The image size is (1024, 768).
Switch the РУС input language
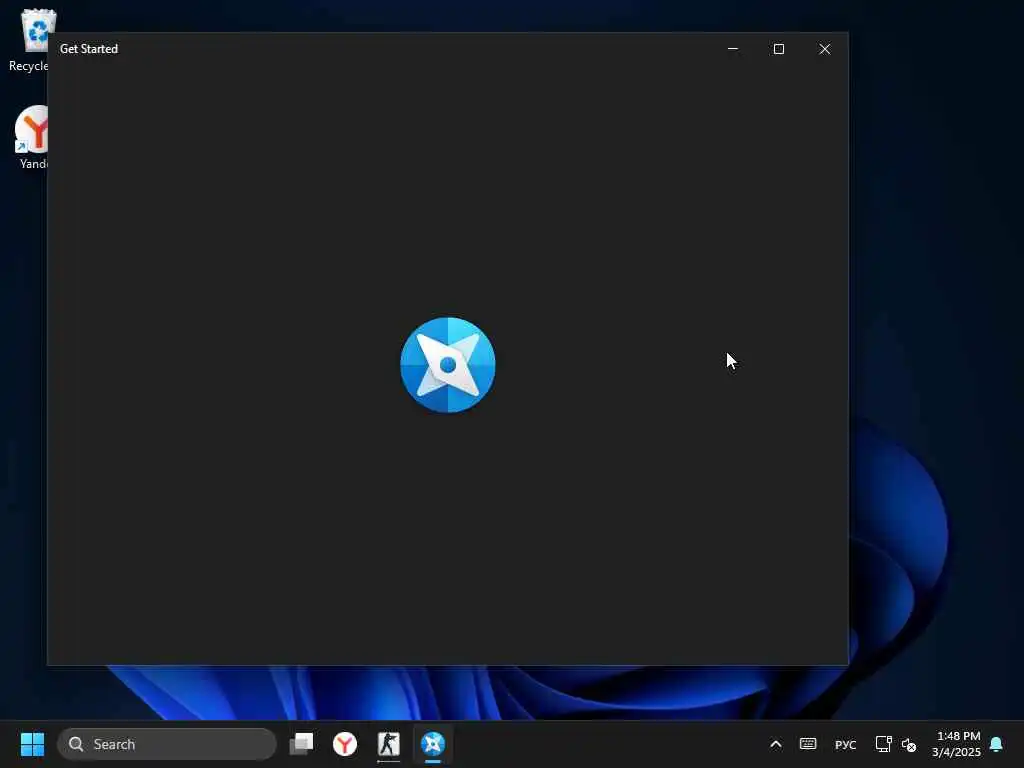point(845,744)
